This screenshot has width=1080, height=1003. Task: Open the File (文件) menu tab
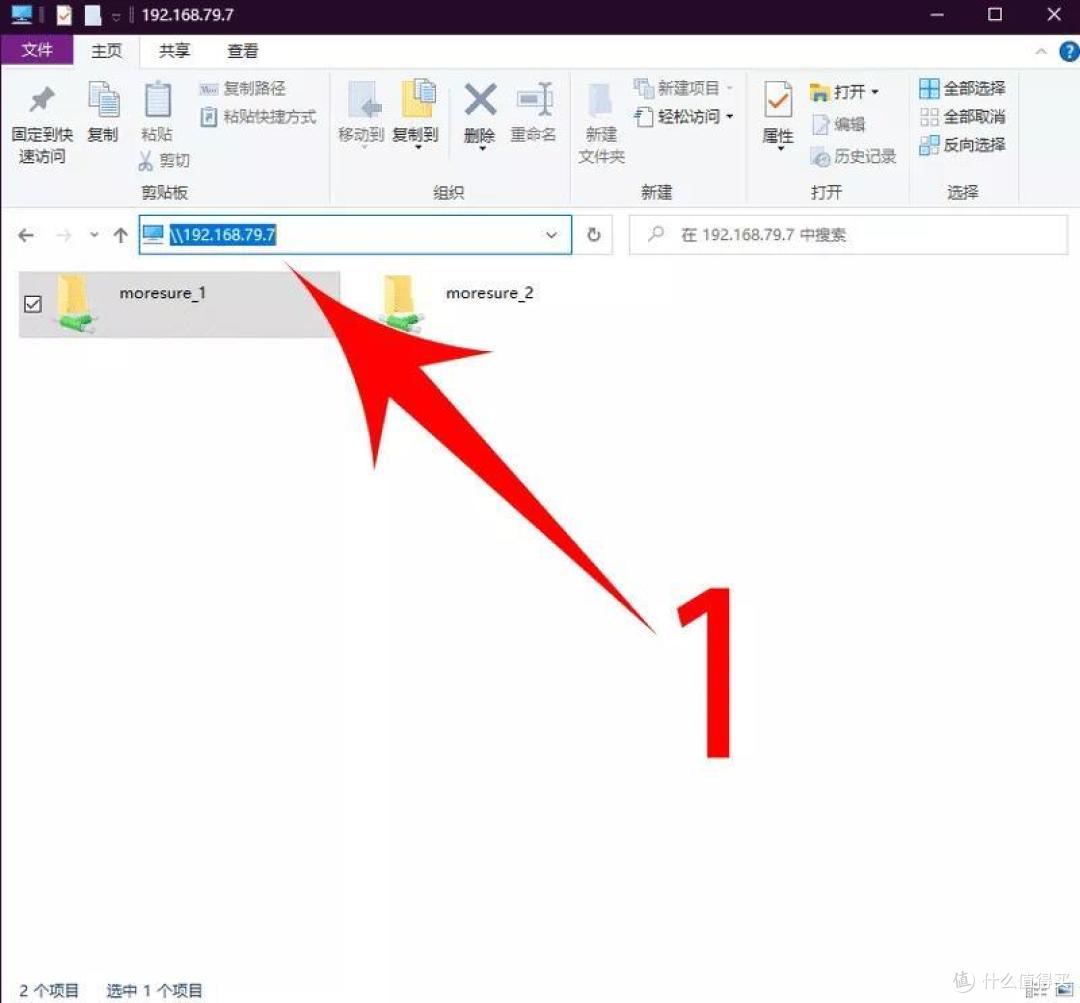[37, 50]
